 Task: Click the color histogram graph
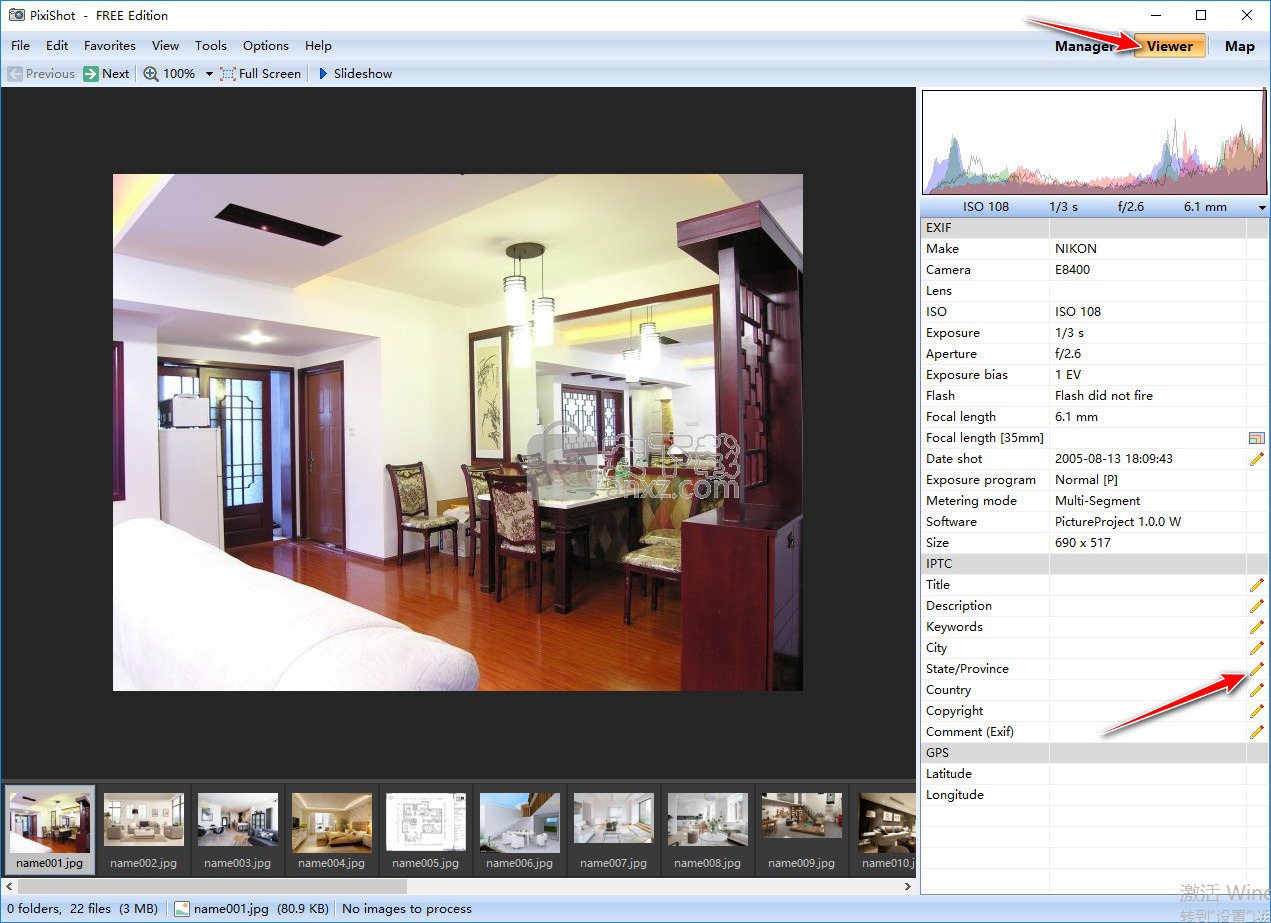coord(1094,143)
